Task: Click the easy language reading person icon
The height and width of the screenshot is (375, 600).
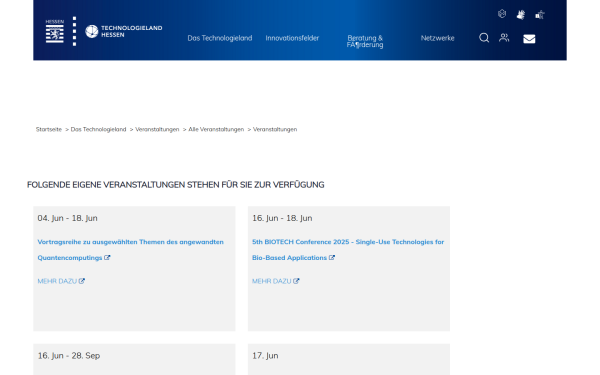Action: pyautogui.click(x=540, y=15)
